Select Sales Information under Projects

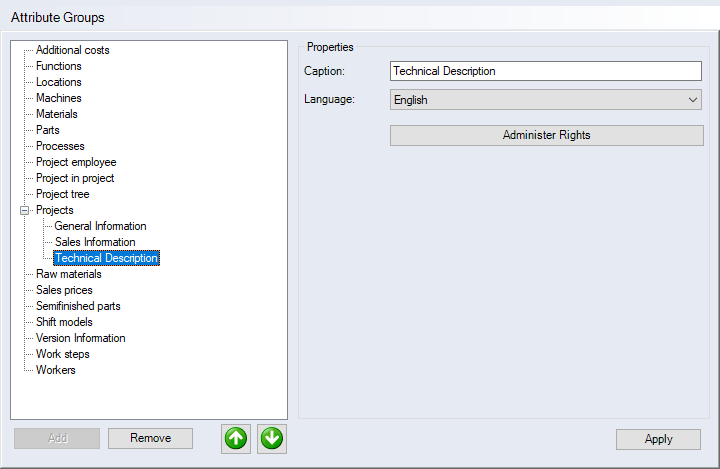95,242
